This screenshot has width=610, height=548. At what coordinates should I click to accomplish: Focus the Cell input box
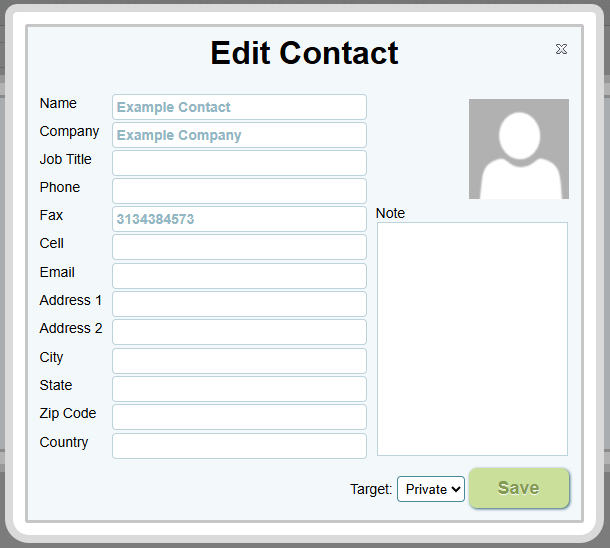(239, 247)
